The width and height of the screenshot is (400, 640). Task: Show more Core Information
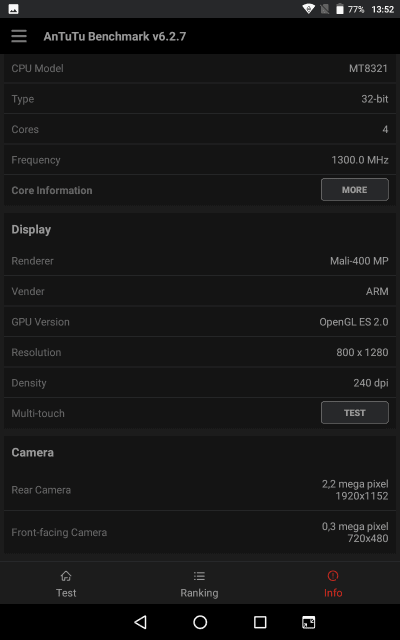coord(355,190)
